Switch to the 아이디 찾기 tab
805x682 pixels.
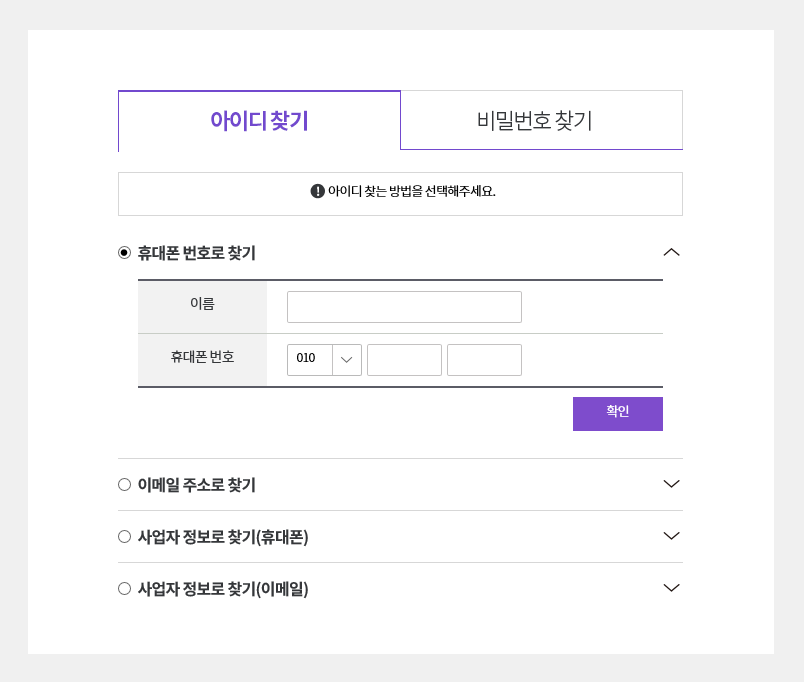point(259,121)
